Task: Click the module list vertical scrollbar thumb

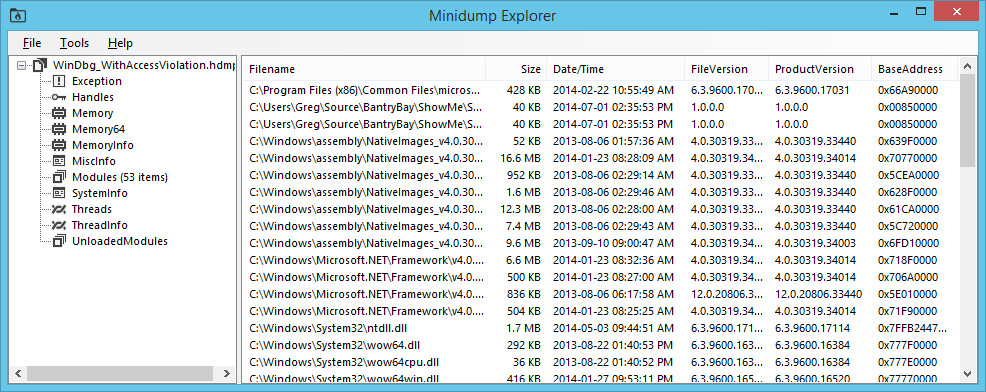Action: tap(969, 121)
